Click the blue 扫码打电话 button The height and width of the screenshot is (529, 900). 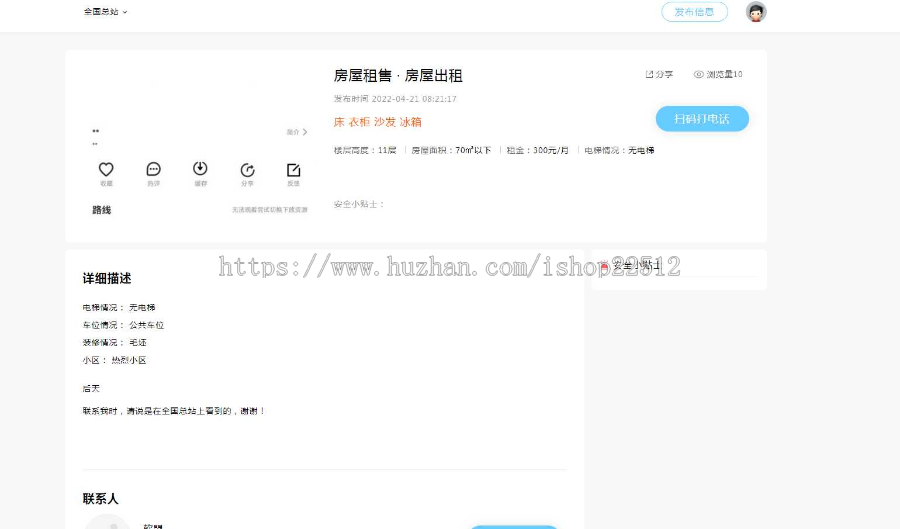click(x=702, y=119)
